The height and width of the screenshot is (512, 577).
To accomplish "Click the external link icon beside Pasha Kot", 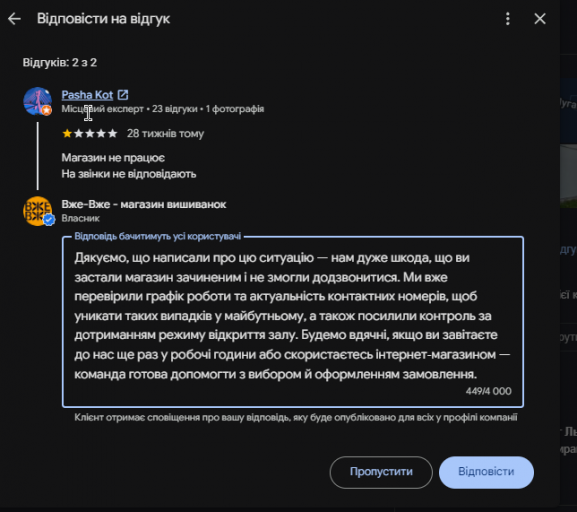I will [123, 95].
